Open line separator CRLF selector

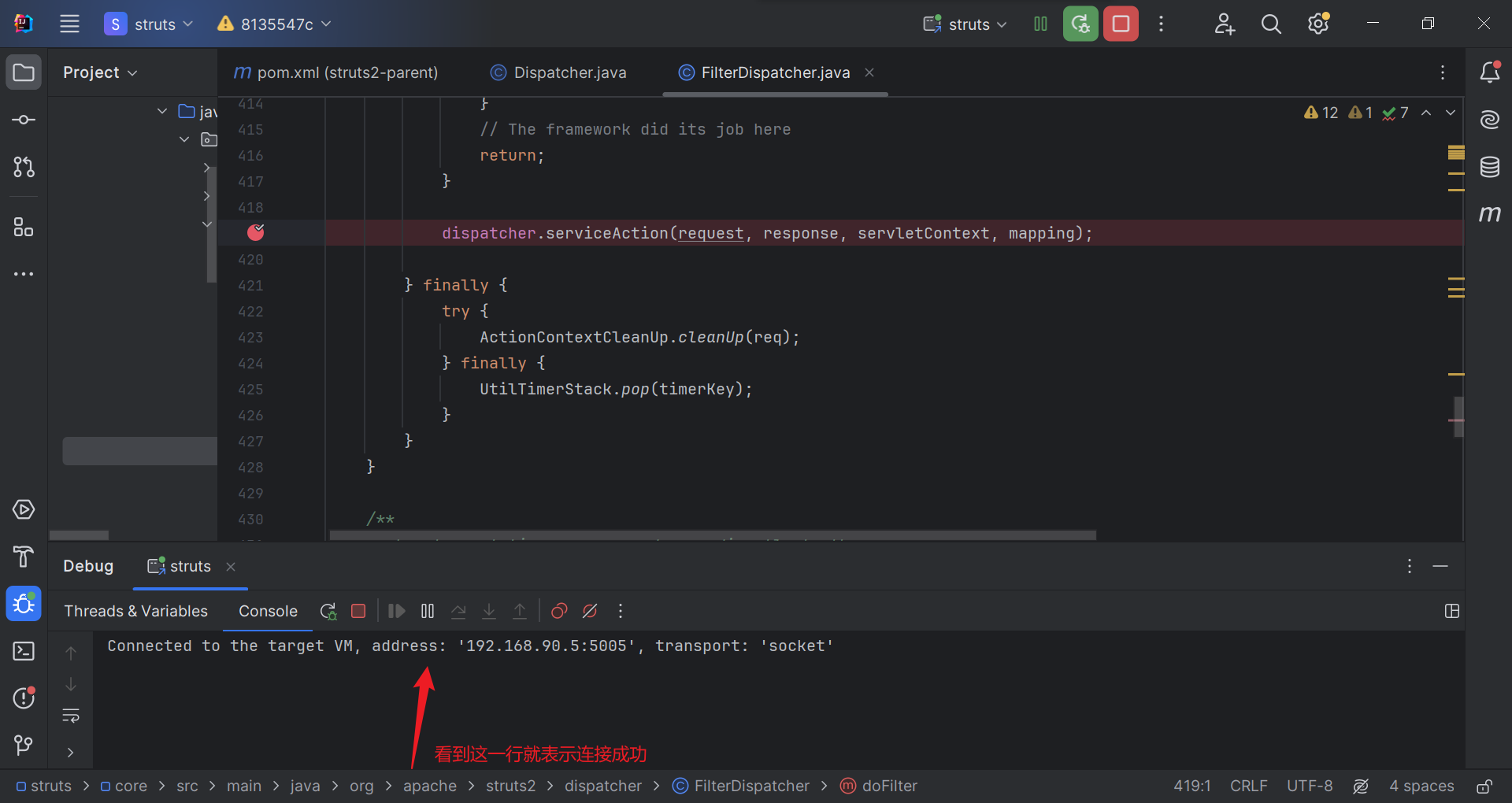click(1249, 786)
